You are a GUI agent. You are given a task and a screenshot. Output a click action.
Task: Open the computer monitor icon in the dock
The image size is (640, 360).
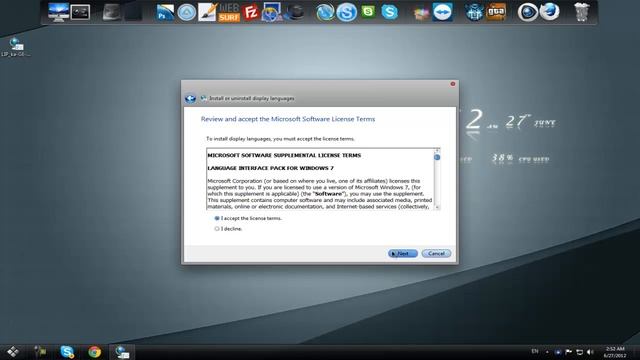click(x=58, y=12)
